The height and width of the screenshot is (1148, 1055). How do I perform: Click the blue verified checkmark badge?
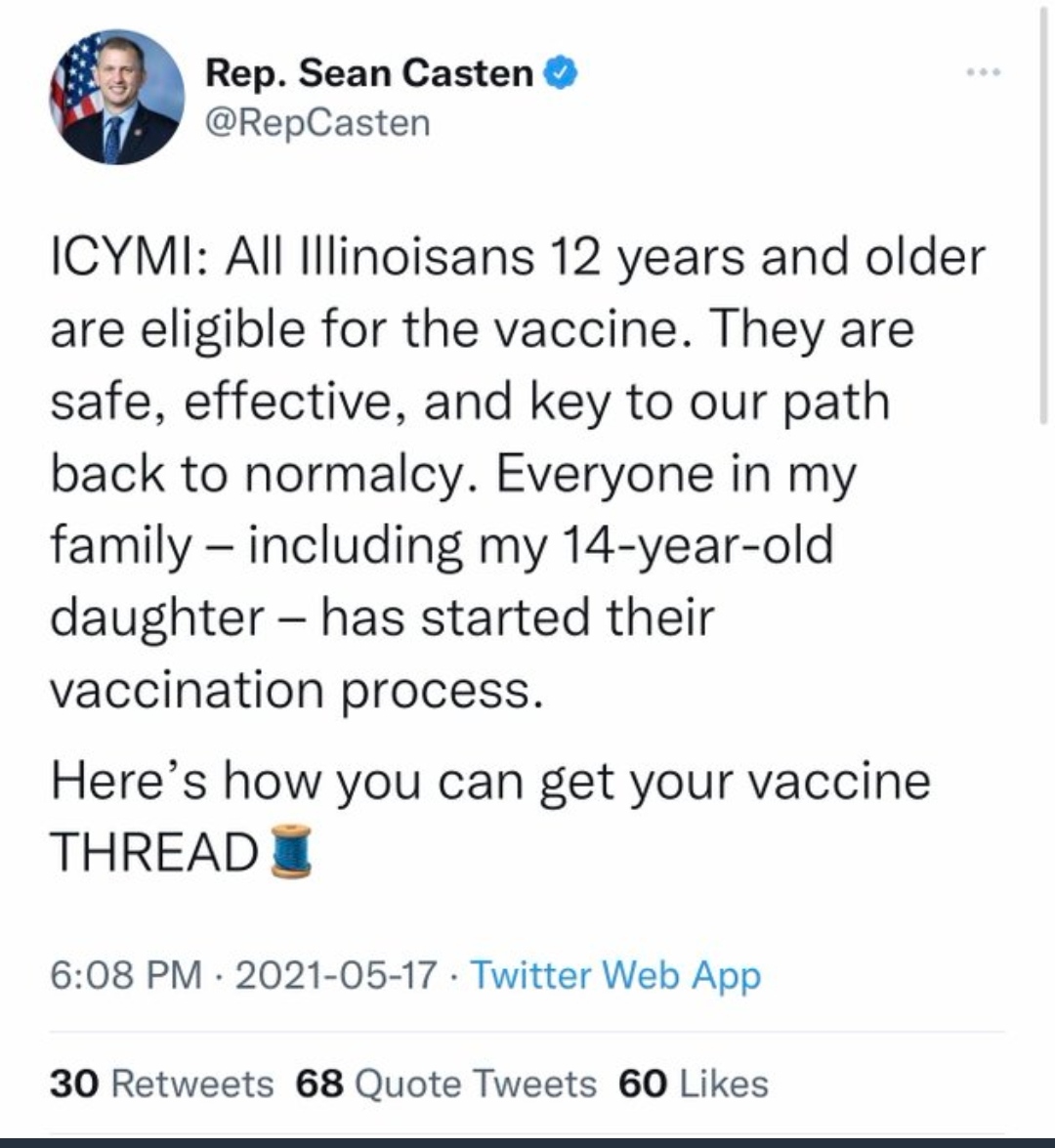(561, 73)
